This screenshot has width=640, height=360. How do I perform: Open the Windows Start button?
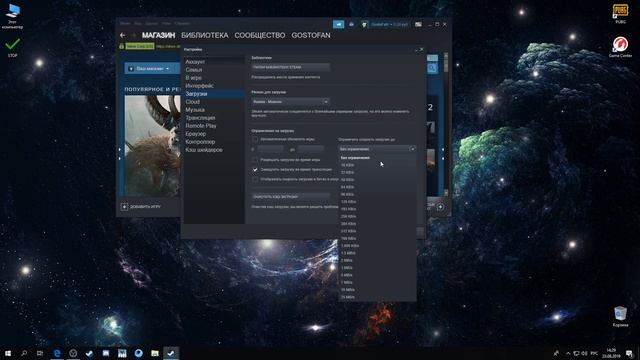click(8, 353)
